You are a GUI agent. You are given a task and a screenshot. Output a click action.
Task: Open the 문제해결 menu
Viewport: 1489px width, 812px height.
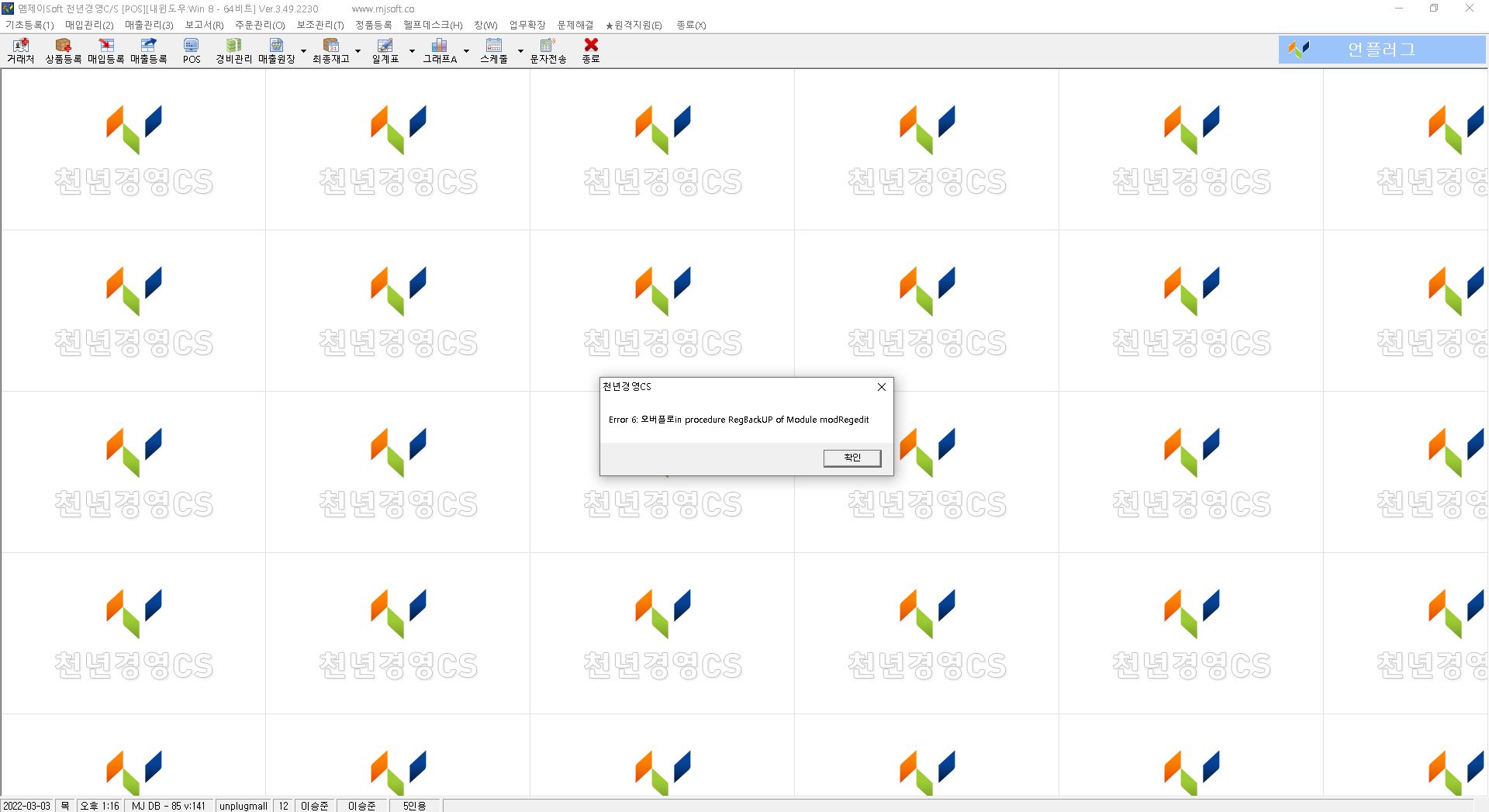tap(575, 25)
